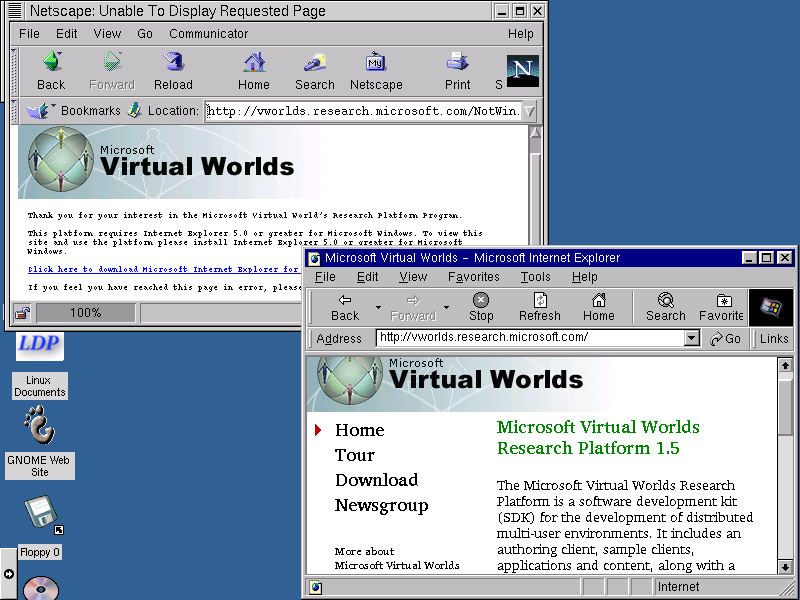
Task: Click the Netscape N logo throbber
Action: pos(522,70)
